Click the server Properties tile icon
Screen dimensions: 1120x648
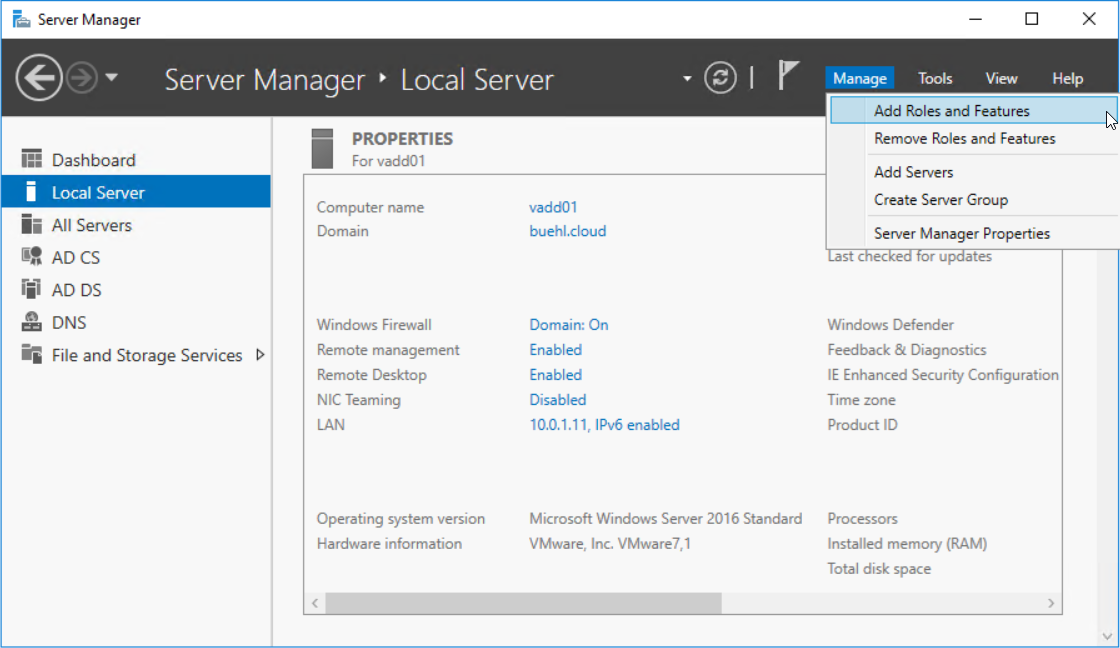(322, 149)
